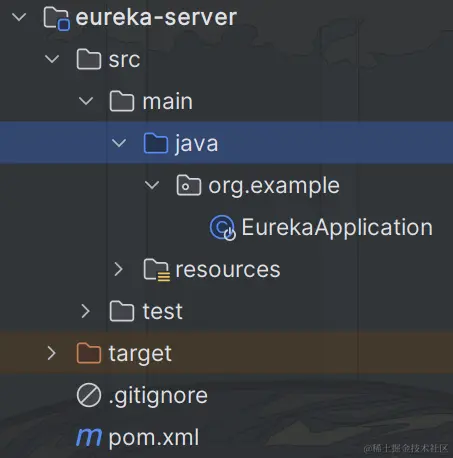Select the EurekaApplication class
The width and height of the screenshot is (453, 458).
(x=337, y=228)
